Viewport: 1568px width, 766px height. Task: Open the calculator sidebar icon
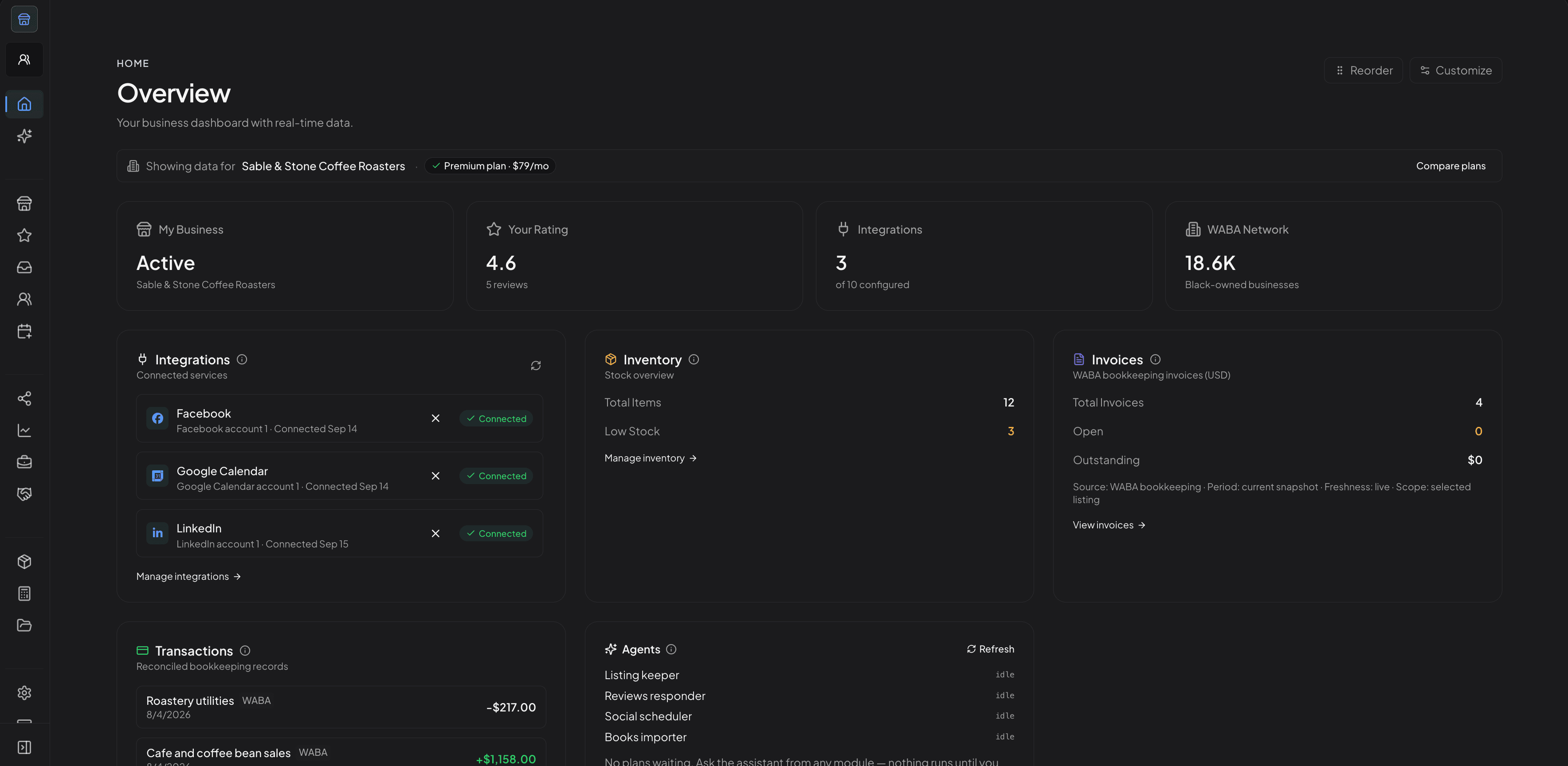[x=24, y=593]
